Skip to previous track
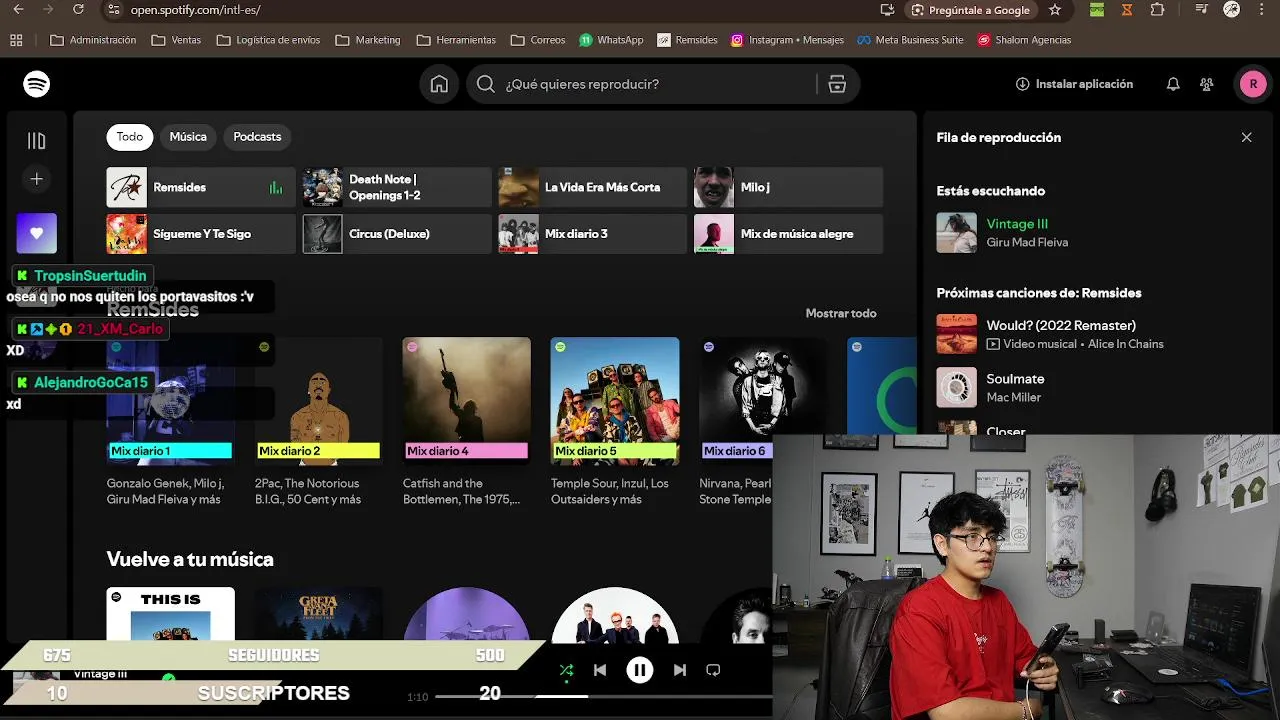 click(600, 670)
